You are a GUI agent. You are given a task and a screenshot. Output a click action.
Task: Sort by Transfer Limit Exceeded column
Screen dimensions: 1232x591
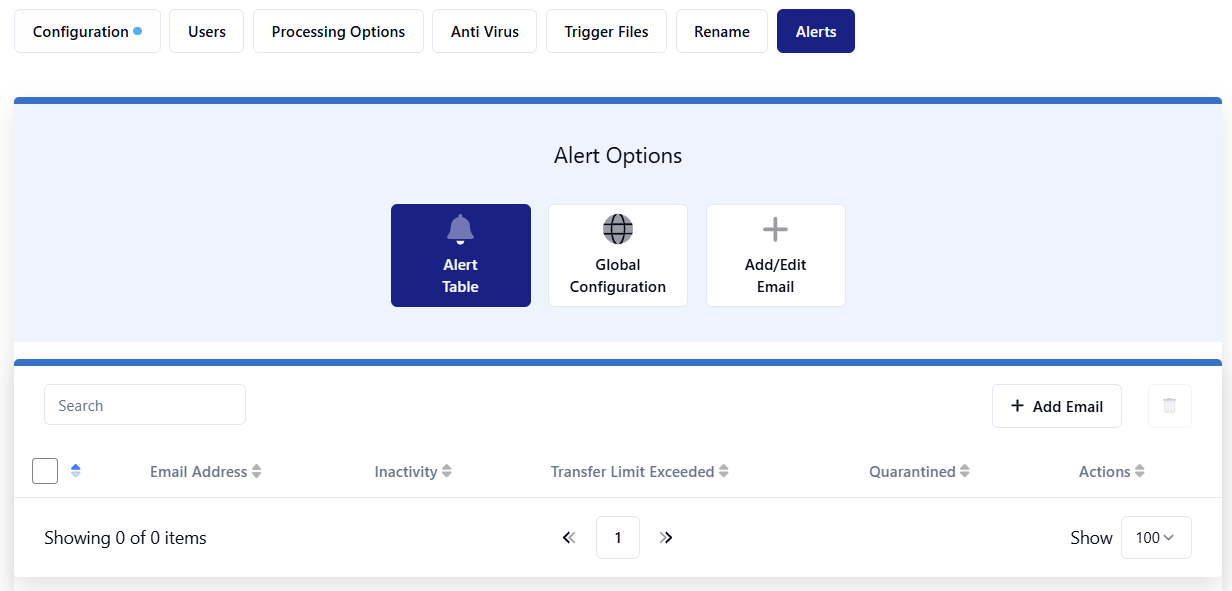coord(723,472)
